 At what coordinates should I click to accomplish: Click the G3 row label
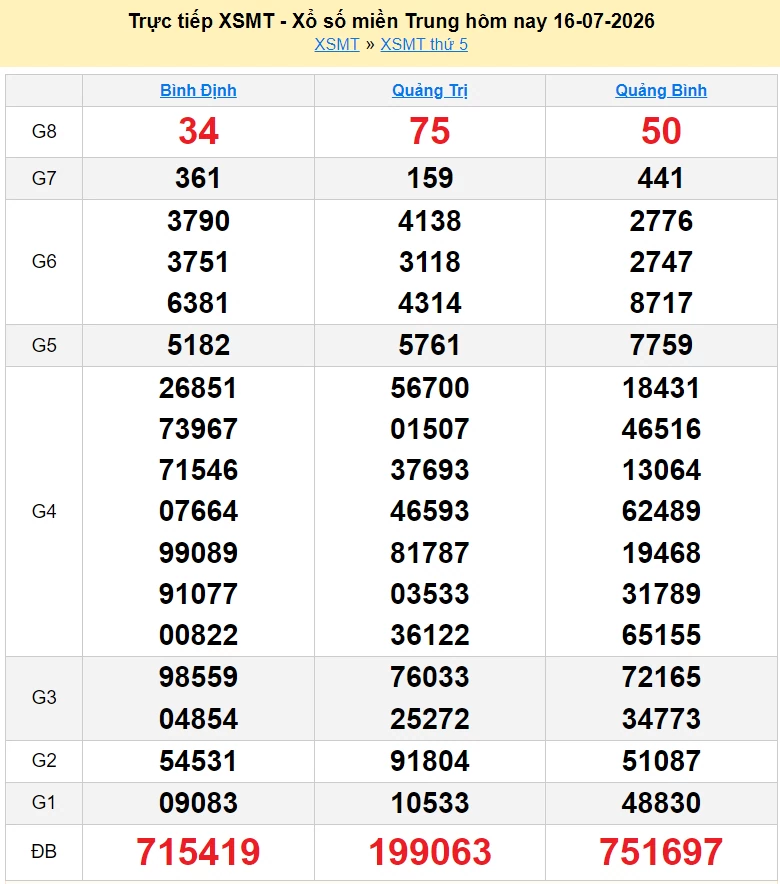(44, 697)
